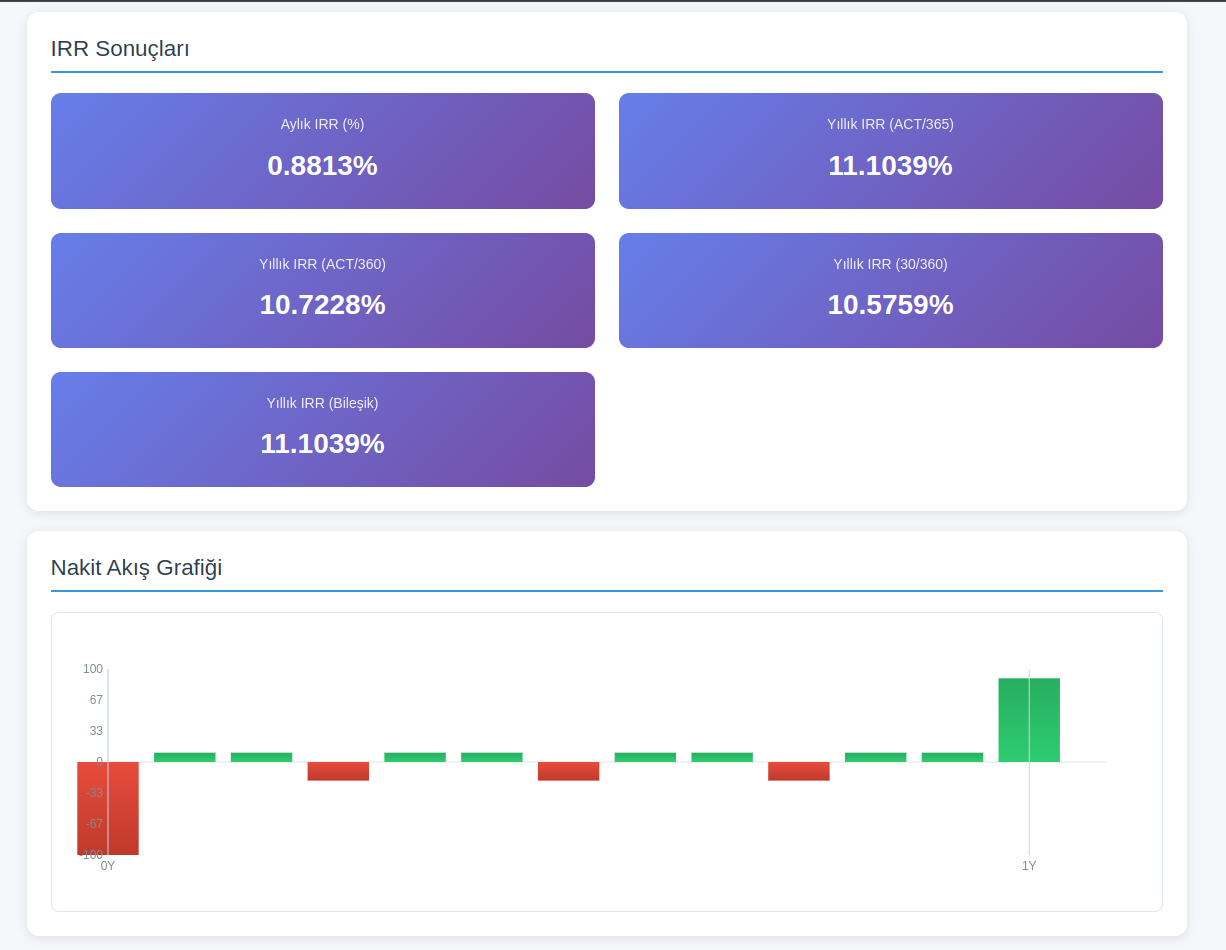The height and width of the screenshot is (950, 1226).
Task: Select the Yıllık IRR (ACT/365) card
Action: tap(890, 150)
